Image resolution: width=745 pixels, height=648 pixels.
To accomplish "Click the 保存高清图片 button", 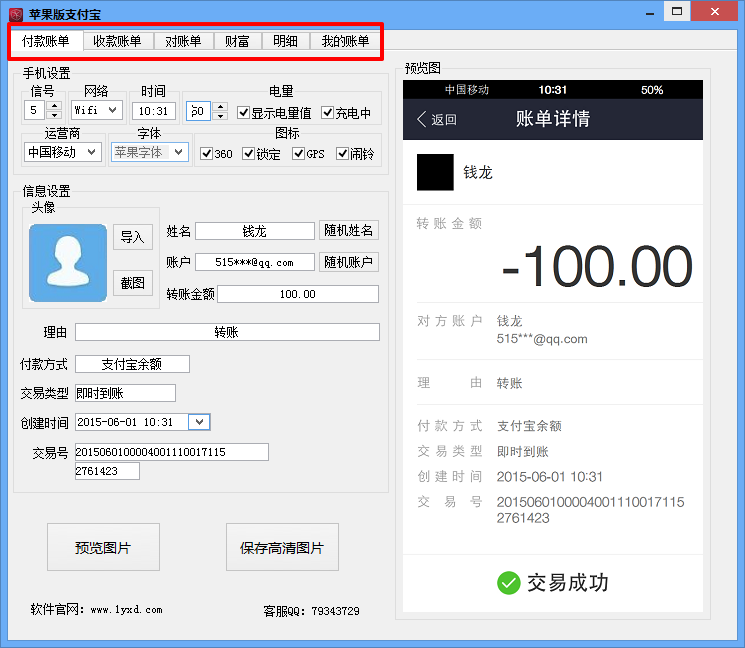I will [x=282, y=547].
